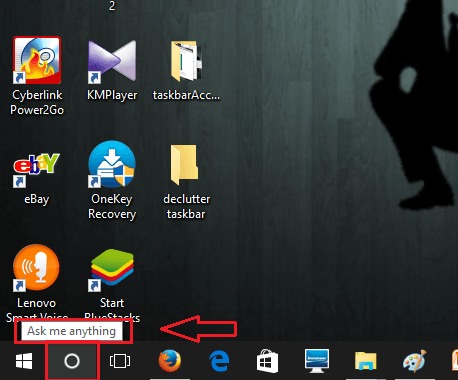Viewport: 458px width, 380px height.
Task: Open the Windows Store taskbar icon
Action: click(x=267, y=361)
